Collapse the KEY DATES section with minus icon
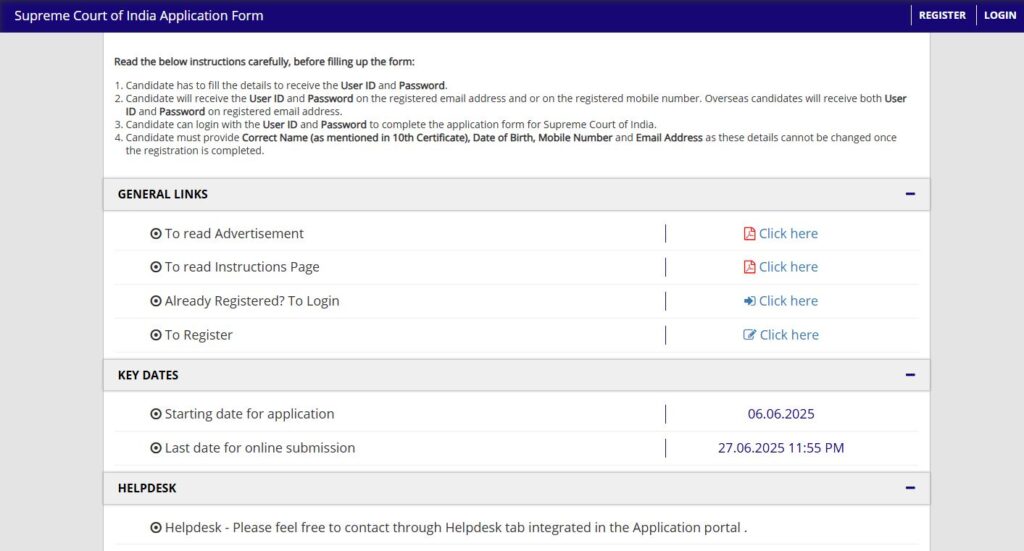The width and height of the screenshot is (1024, 551). coord(910,375)
